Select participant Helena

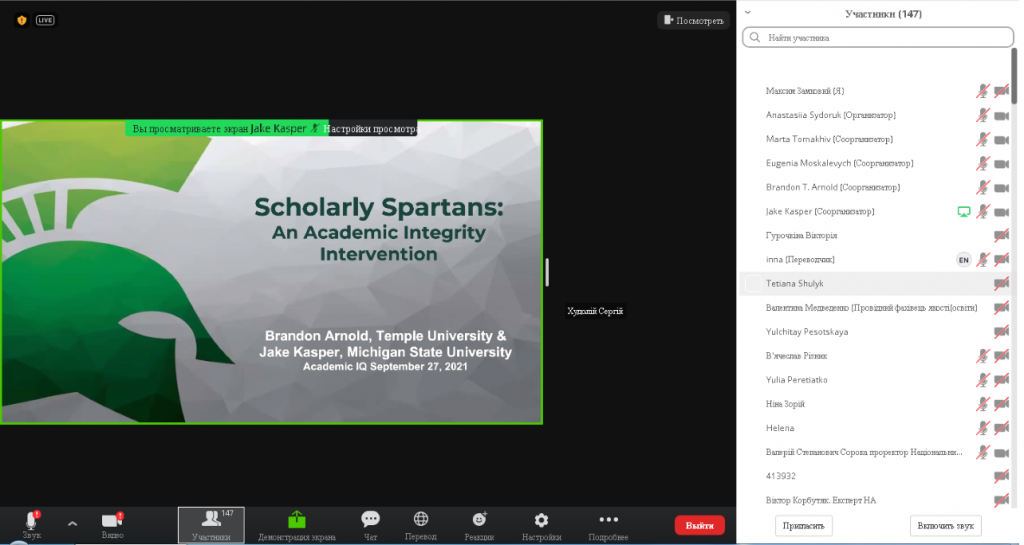[x=875, y=428]
